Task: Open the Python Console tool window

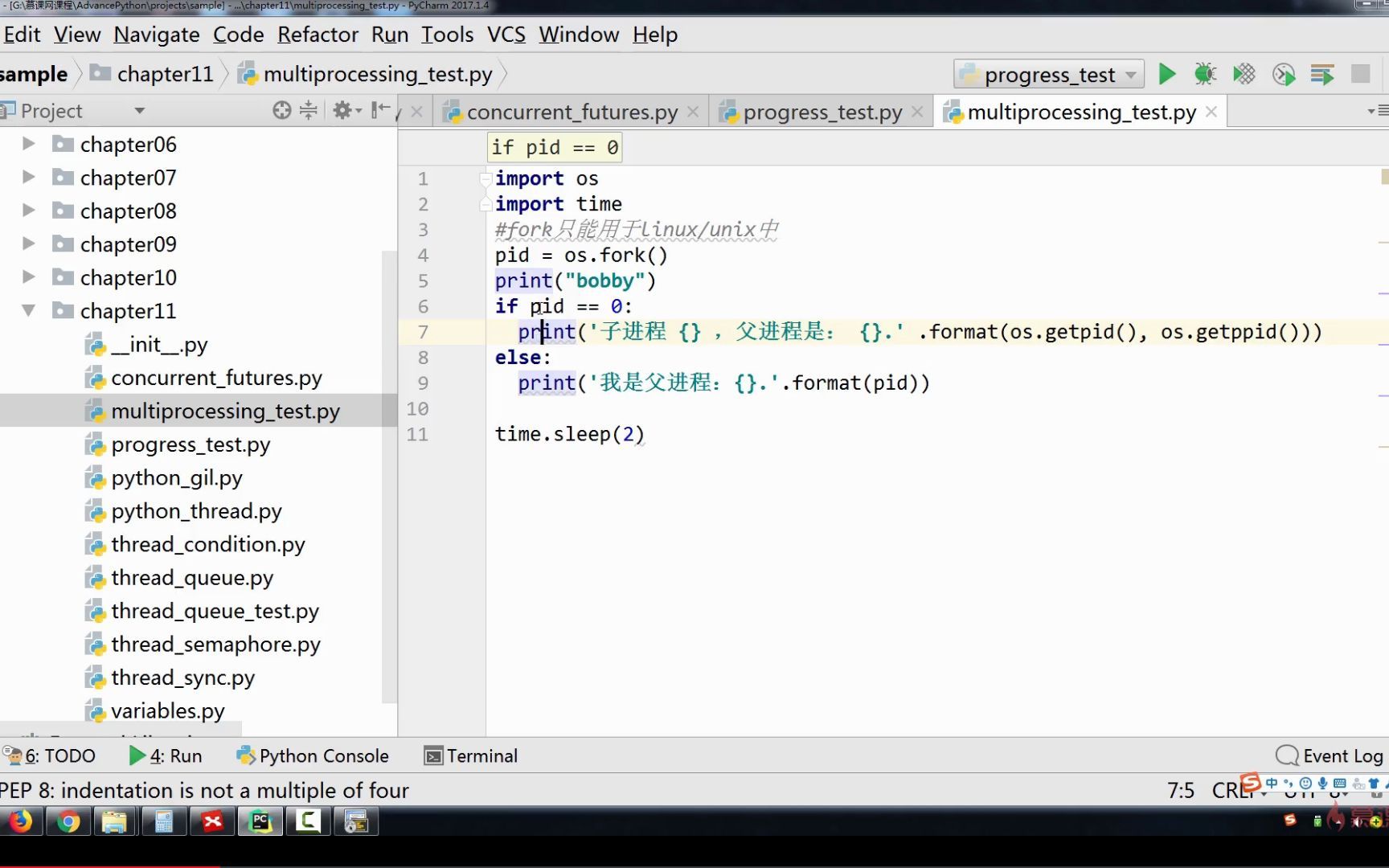Action: click(x=313, y=755)
